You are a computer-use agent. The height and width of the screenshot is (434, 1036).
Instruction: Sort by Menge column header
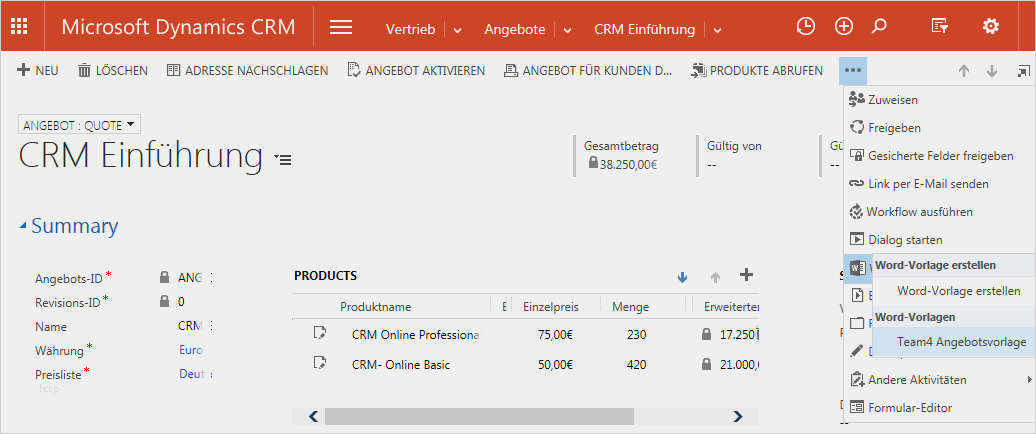pos(630,307)
